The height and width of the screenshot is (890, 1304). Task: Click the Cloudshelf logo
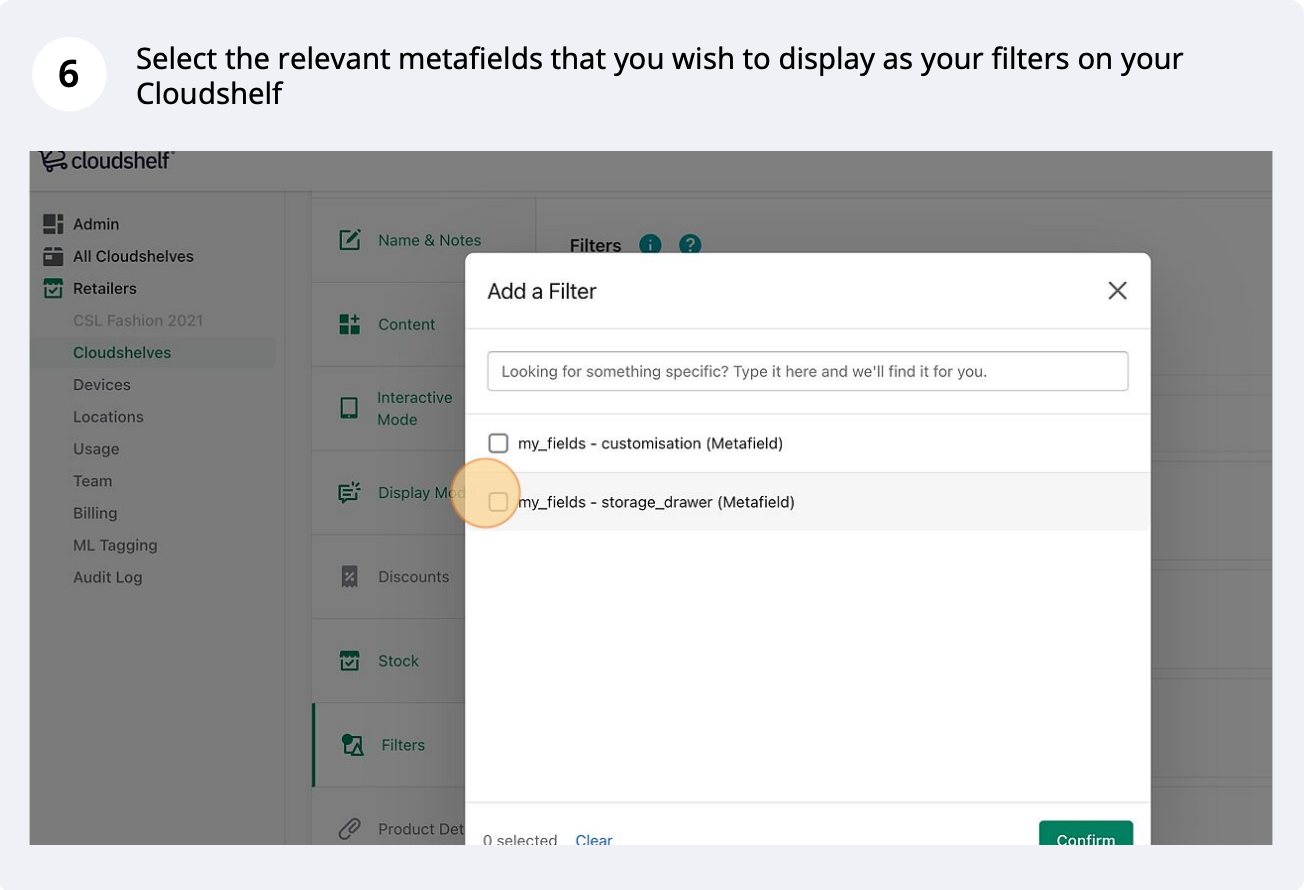pos(107,160)
